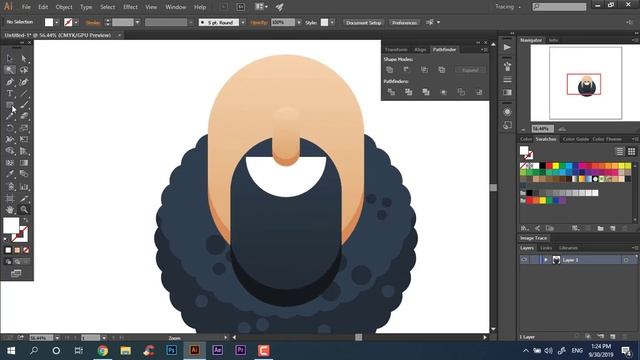Apply the Intersect shape mode
640x360 pixels.
(x=424, y=70)
